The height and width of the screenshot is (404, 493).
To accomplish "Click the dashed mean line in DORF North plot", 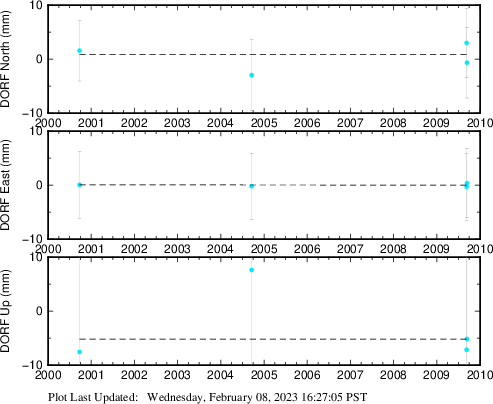I will tap(273, 54).
